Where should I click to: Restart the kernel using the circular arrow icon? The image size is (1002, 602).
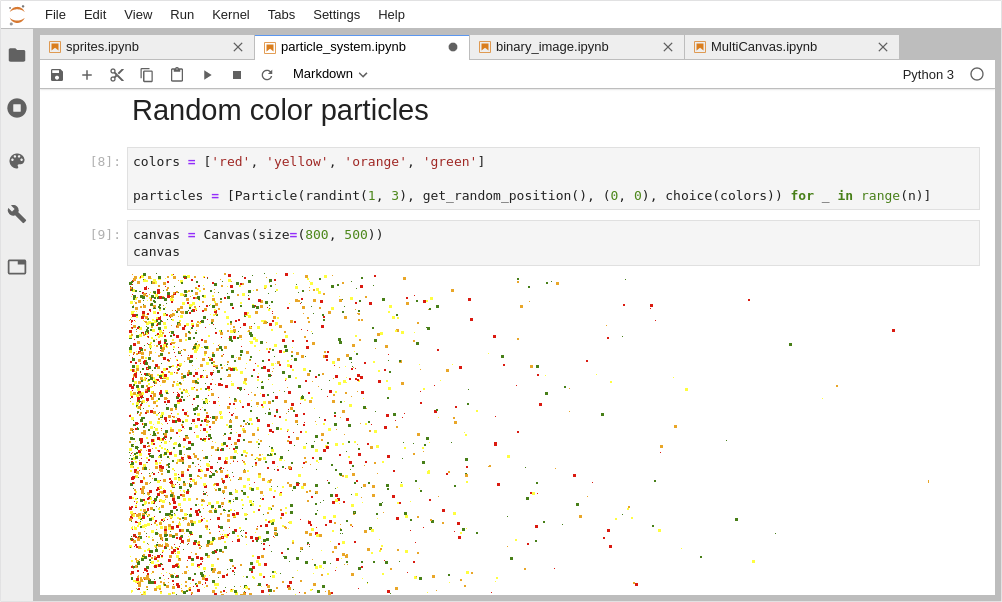[x=267, y=74]
